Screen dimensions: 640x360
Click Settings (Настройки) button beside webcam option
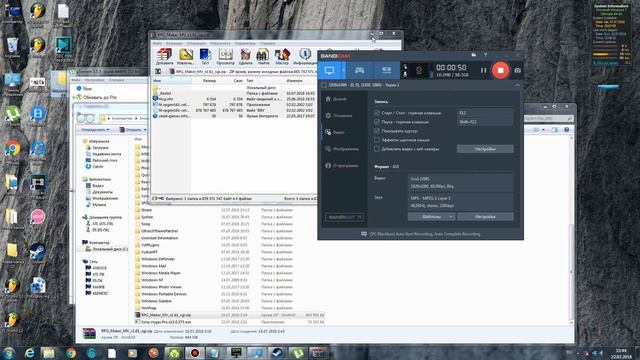coord(485,149)
